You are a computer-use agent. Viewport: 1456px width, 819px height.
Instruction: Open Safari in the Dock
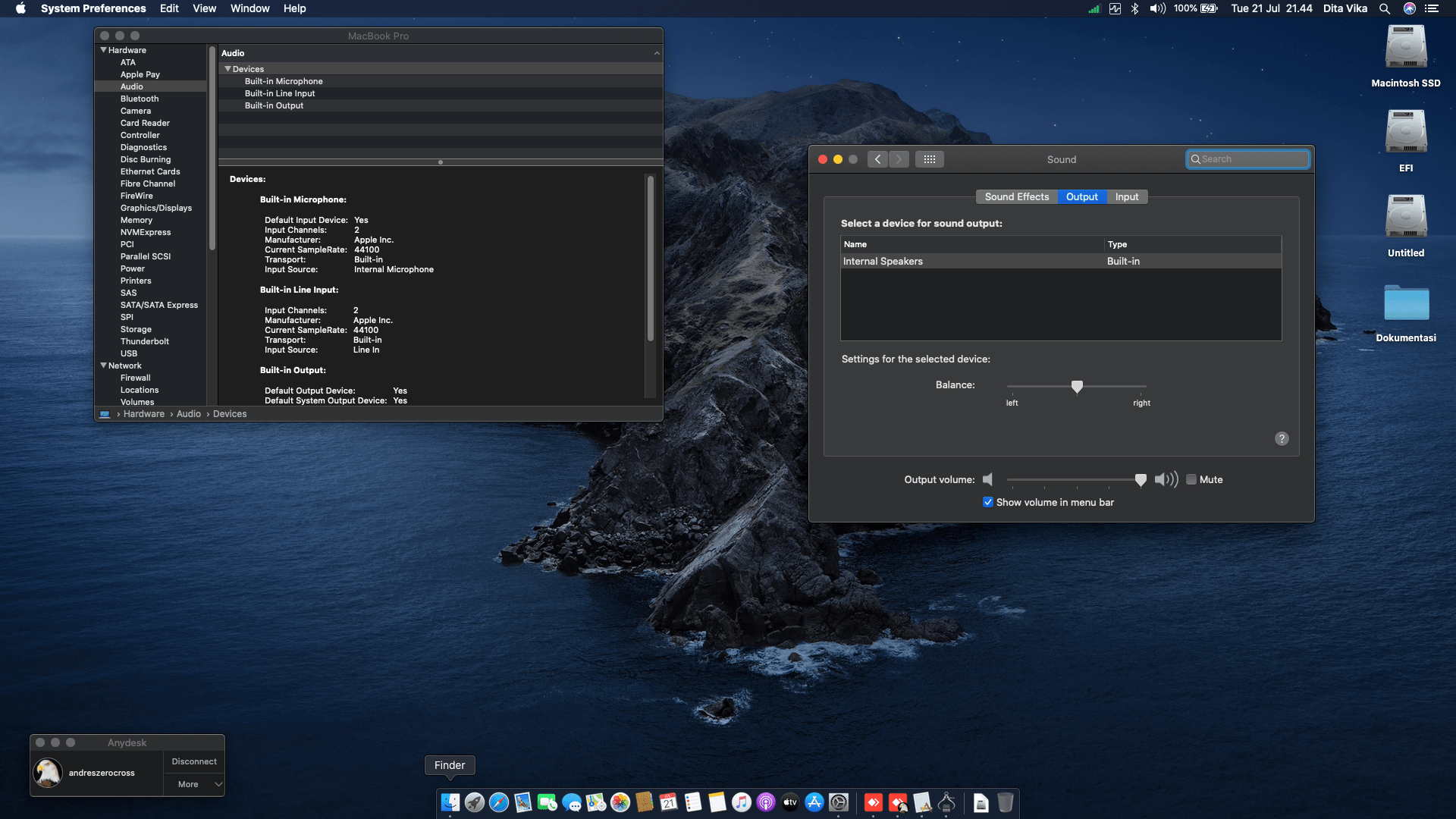tap(499, 802)
